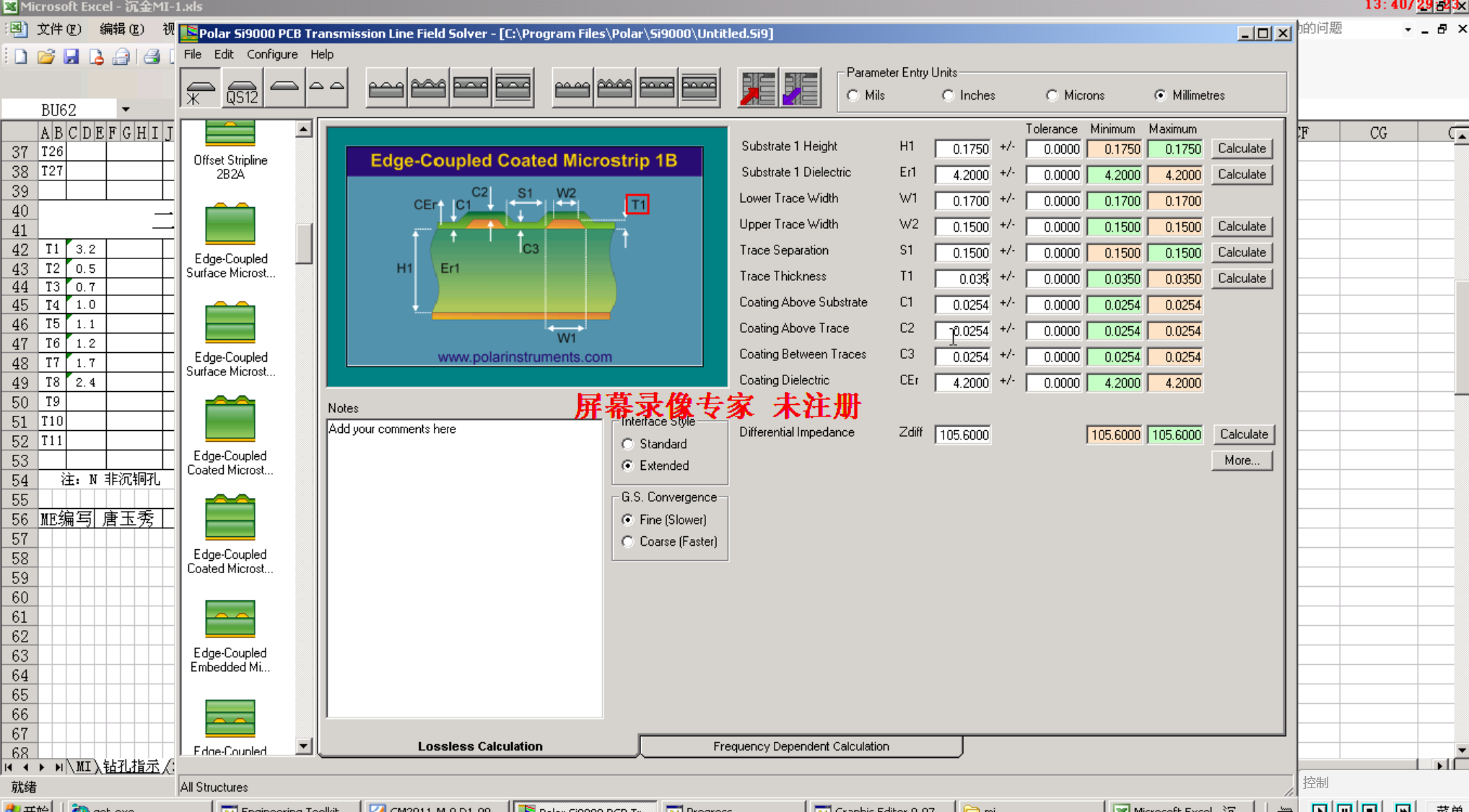This screenshot has width=1469, height=812.
Task: Open Excel help question box dropdown
Action: pyautogui.click(x=1408, y=30)
